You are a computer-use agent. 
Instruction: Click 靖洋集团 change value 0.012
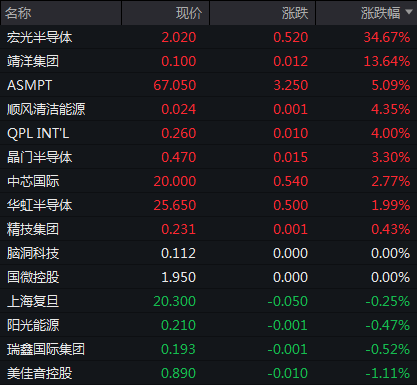click(x=291, y=61)
